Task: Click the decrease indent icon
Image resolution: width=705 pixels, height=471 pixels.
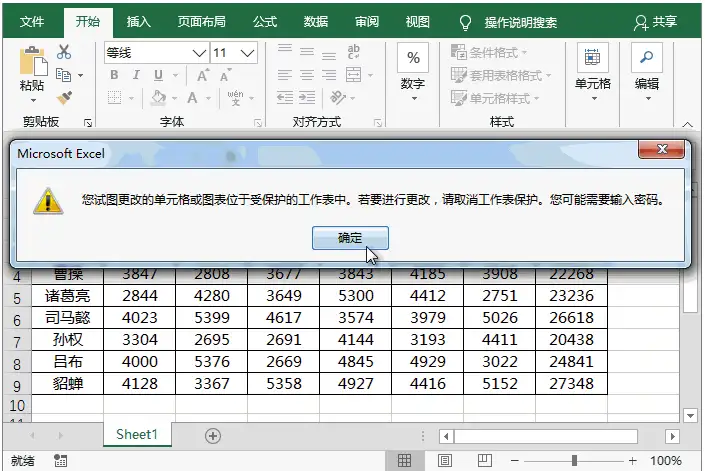Action: tap(285, 98)
